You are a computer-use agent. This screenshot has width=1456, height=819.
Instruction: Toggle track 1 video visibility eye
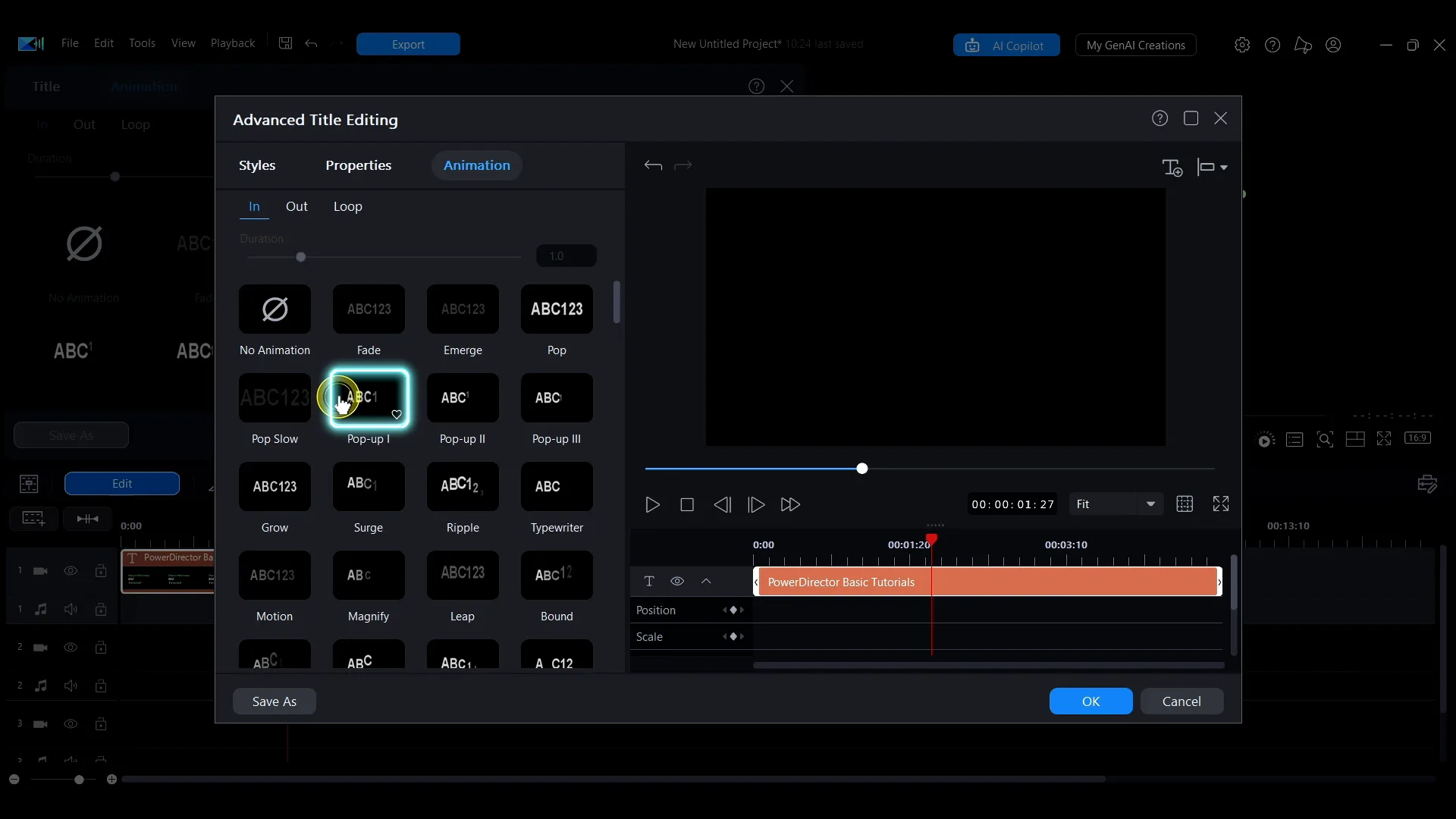coord(71,570)
